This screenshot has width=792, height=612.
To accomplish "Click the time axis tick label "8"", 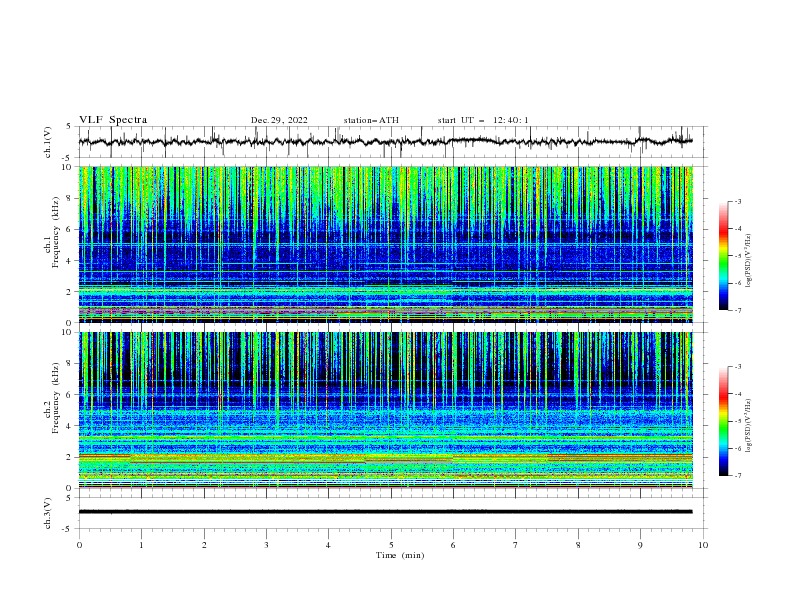I will pos(578,545).
